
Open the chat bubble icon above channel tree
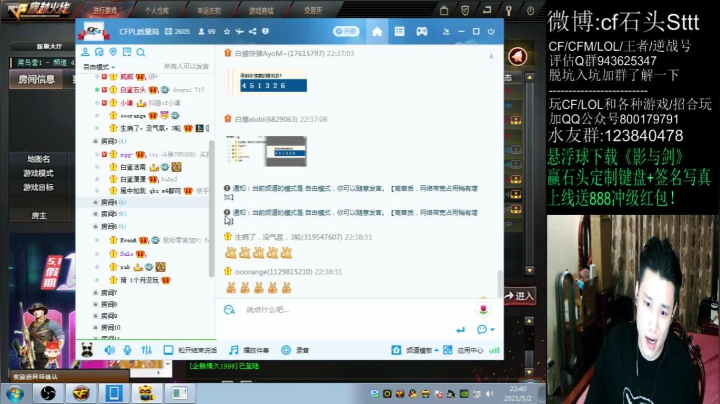tap(99, 52)
